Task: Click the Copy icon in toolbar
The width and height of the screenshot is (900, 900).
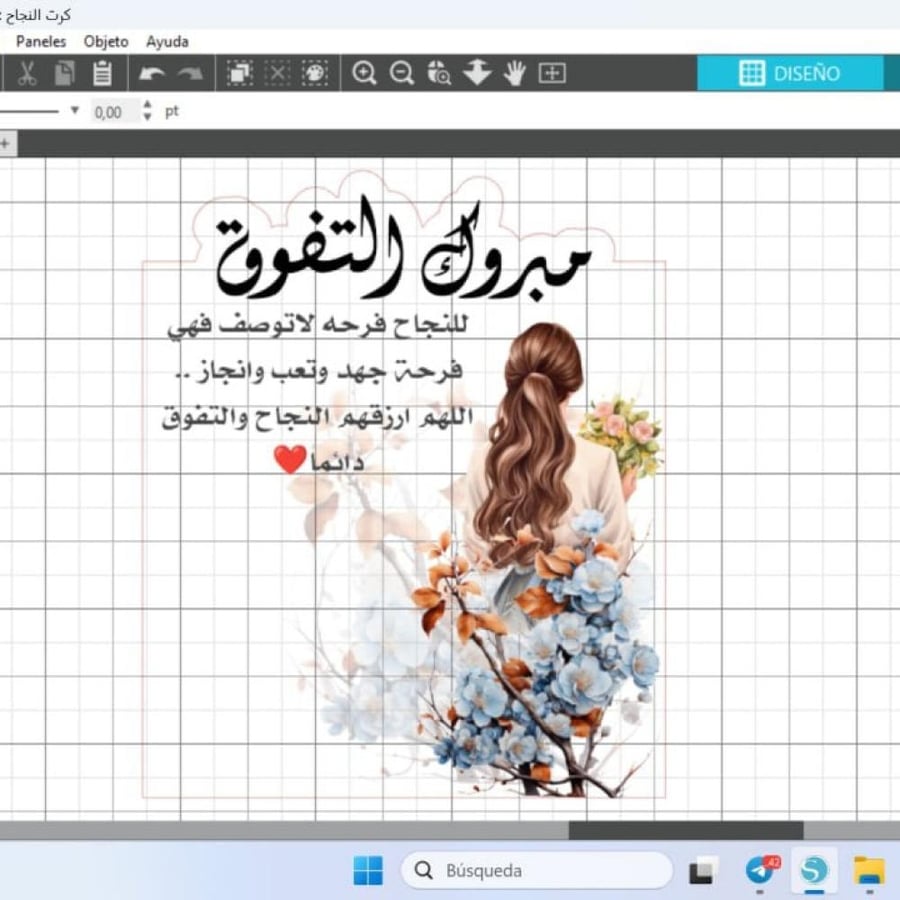Action: (64, 73)
